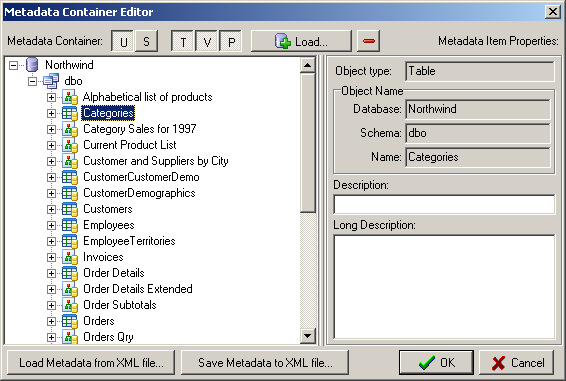Viewport: 566px width, 381px height.
Task: Select the Orders Qry tree item
Action: click(108, 337)
